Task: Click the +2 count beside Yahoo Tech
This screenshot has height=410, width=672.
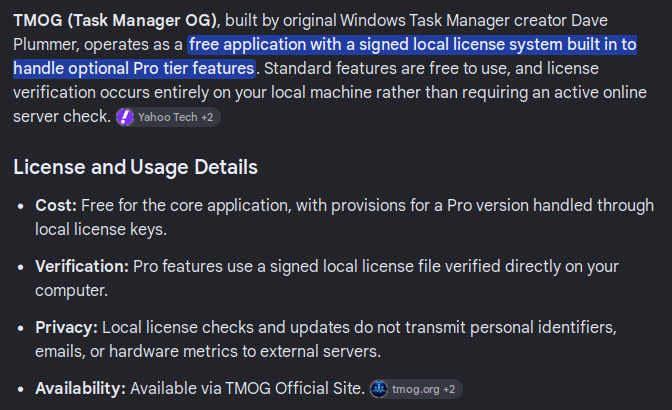Action: coord(207,117)
